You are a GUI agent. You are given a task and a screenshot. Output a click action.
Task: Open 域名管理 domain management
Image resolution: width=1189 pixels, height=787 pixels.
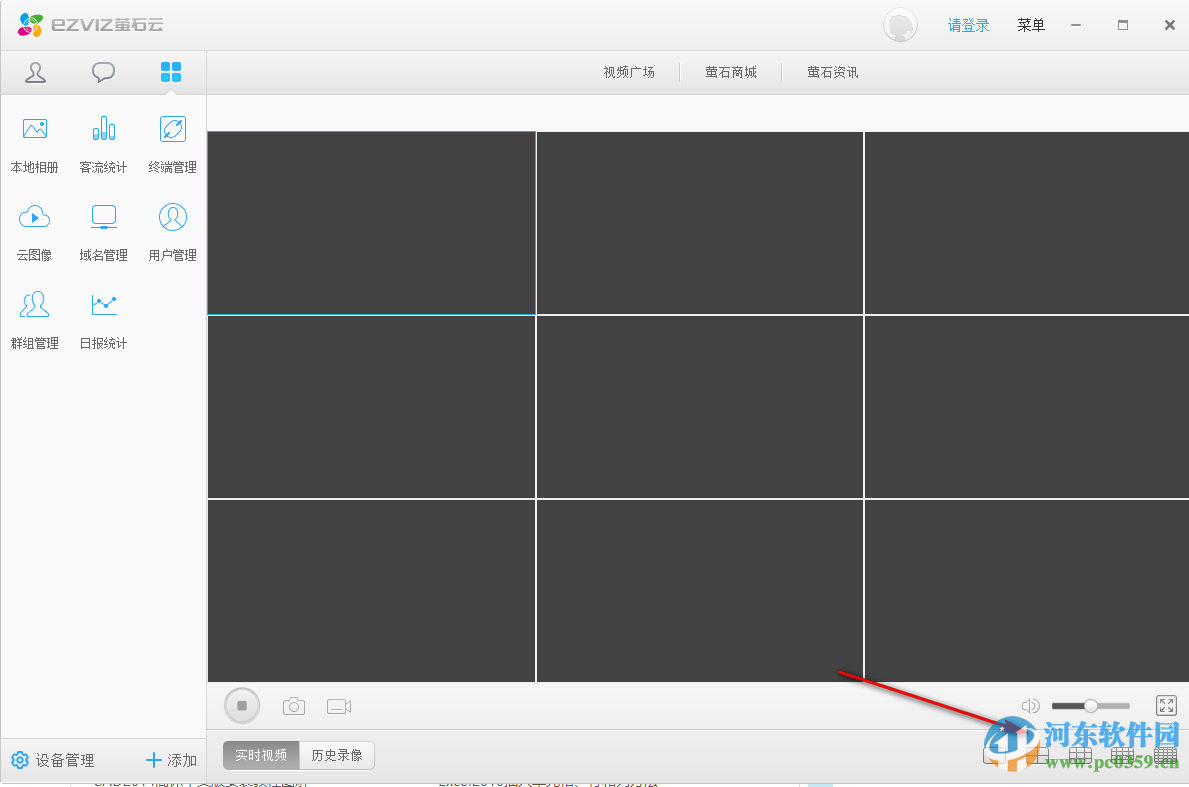103,232
